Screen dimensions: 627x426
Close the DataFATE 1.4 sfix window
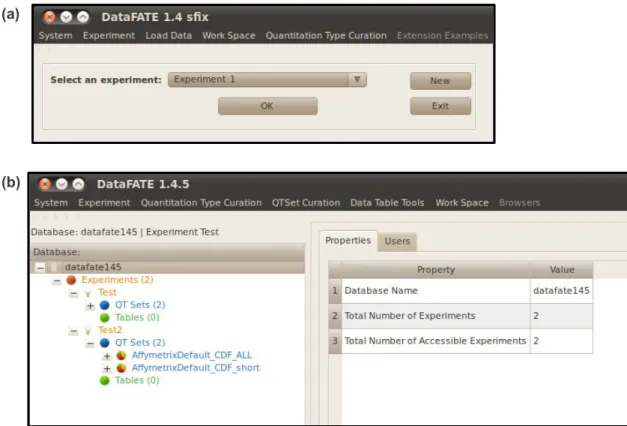pyautogui.click(x=49, y=17)
